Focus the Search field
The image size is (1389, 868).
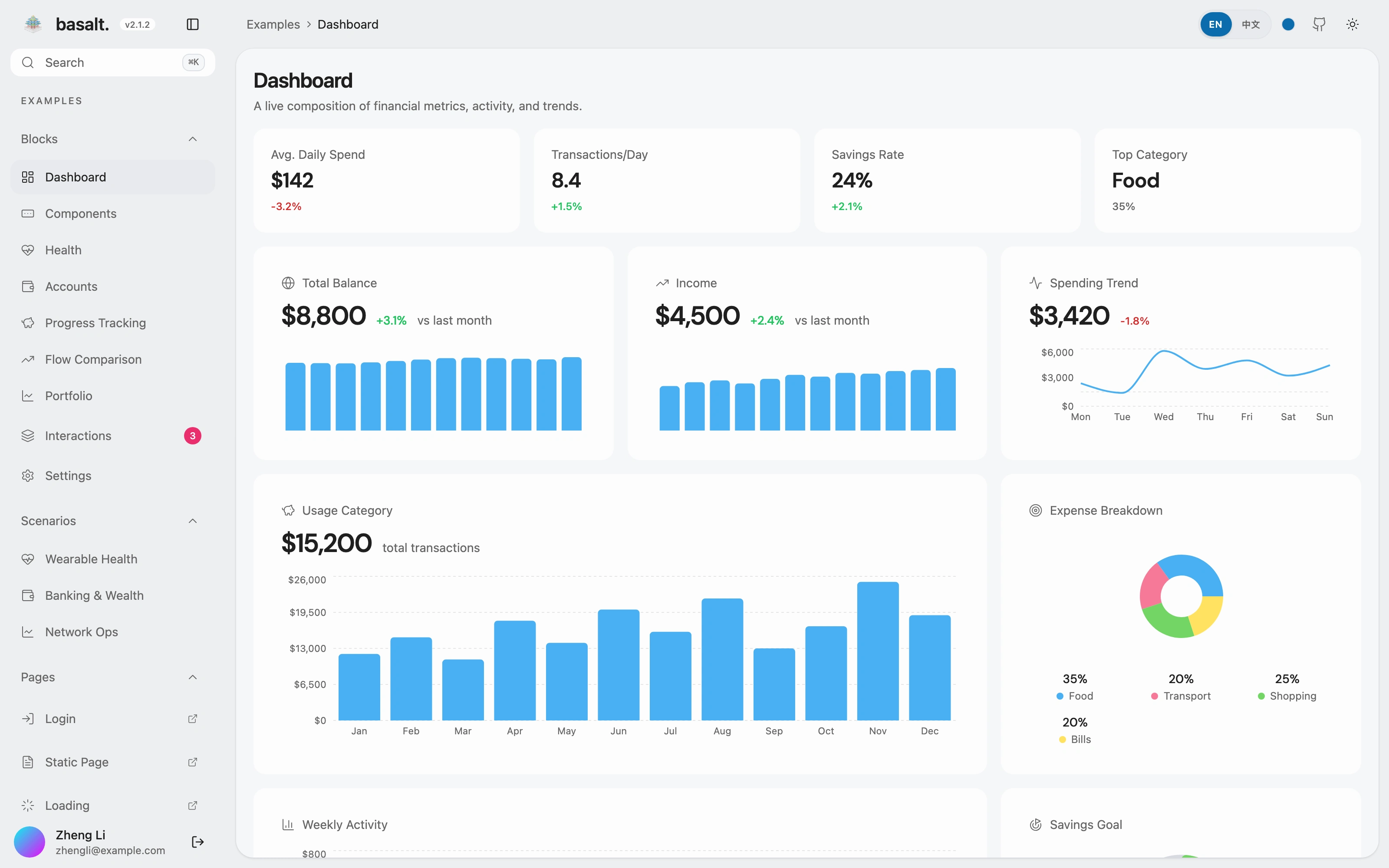point(112,62)
